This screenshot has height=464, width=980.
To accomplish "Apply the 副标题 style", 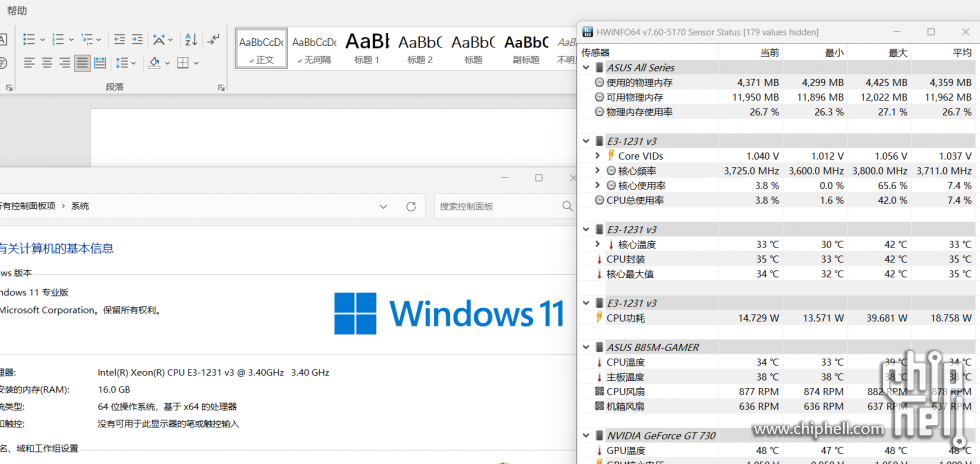I will [526, 48].
